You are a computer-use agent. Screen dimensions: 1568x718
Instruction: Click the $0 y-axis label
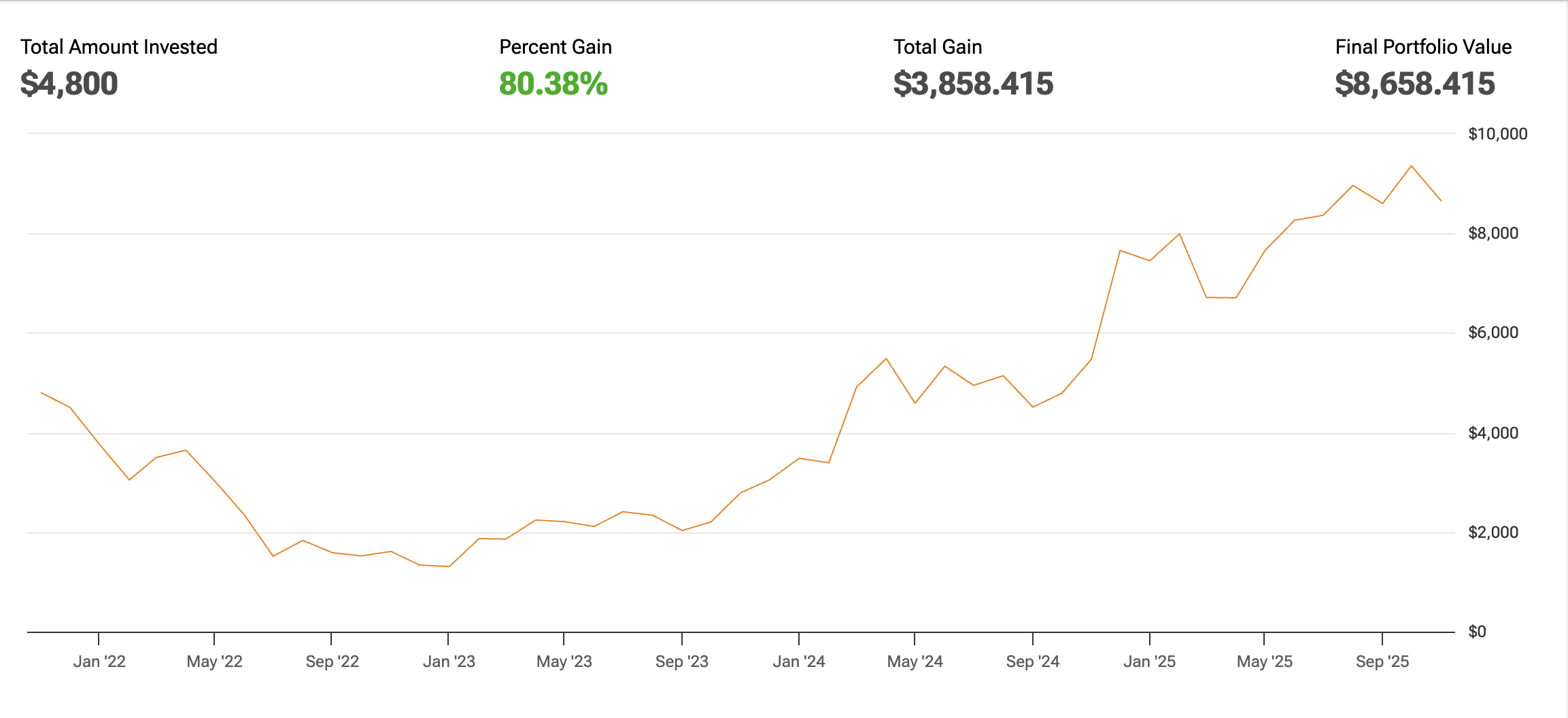coord(1477,632)
